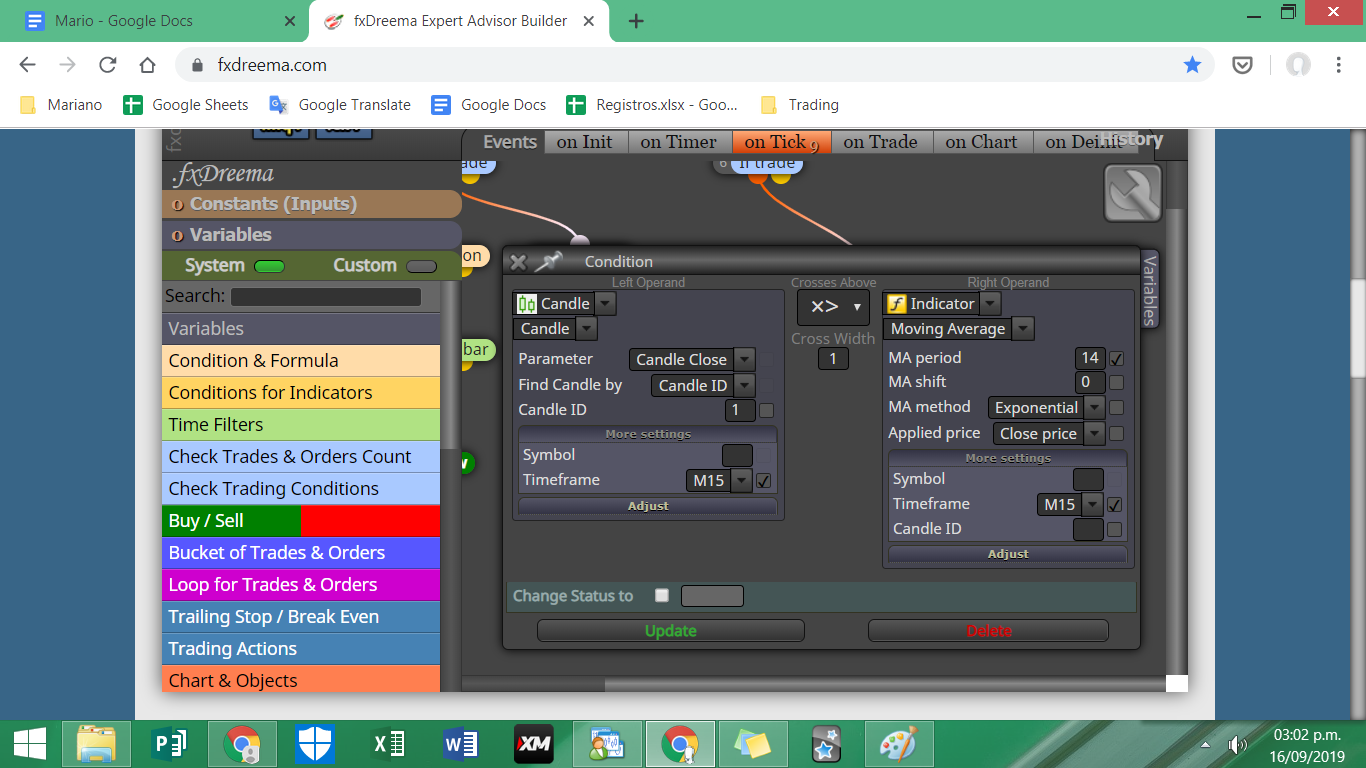Open the Google Translate bookmark
Image resolution: width=1366 pixels, height=768 pixels.
click(340, 105)
